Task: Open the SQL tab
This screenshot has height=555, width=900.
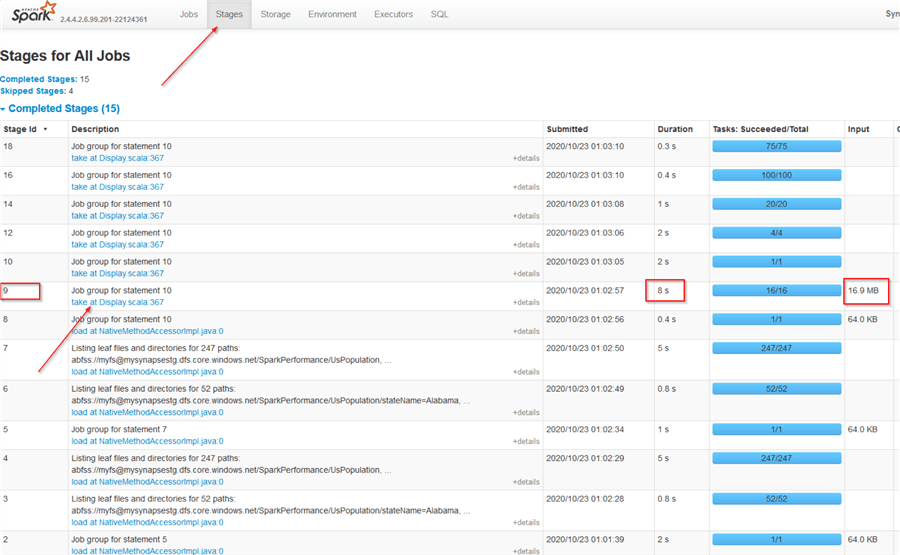Action: (x=439, y=14)
